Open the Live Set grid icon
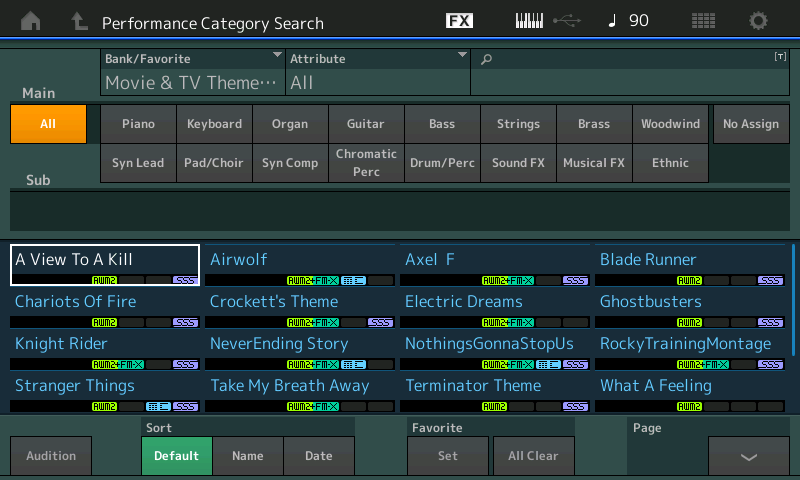Viewport: 800px width, 480px height. click(703, 21)
